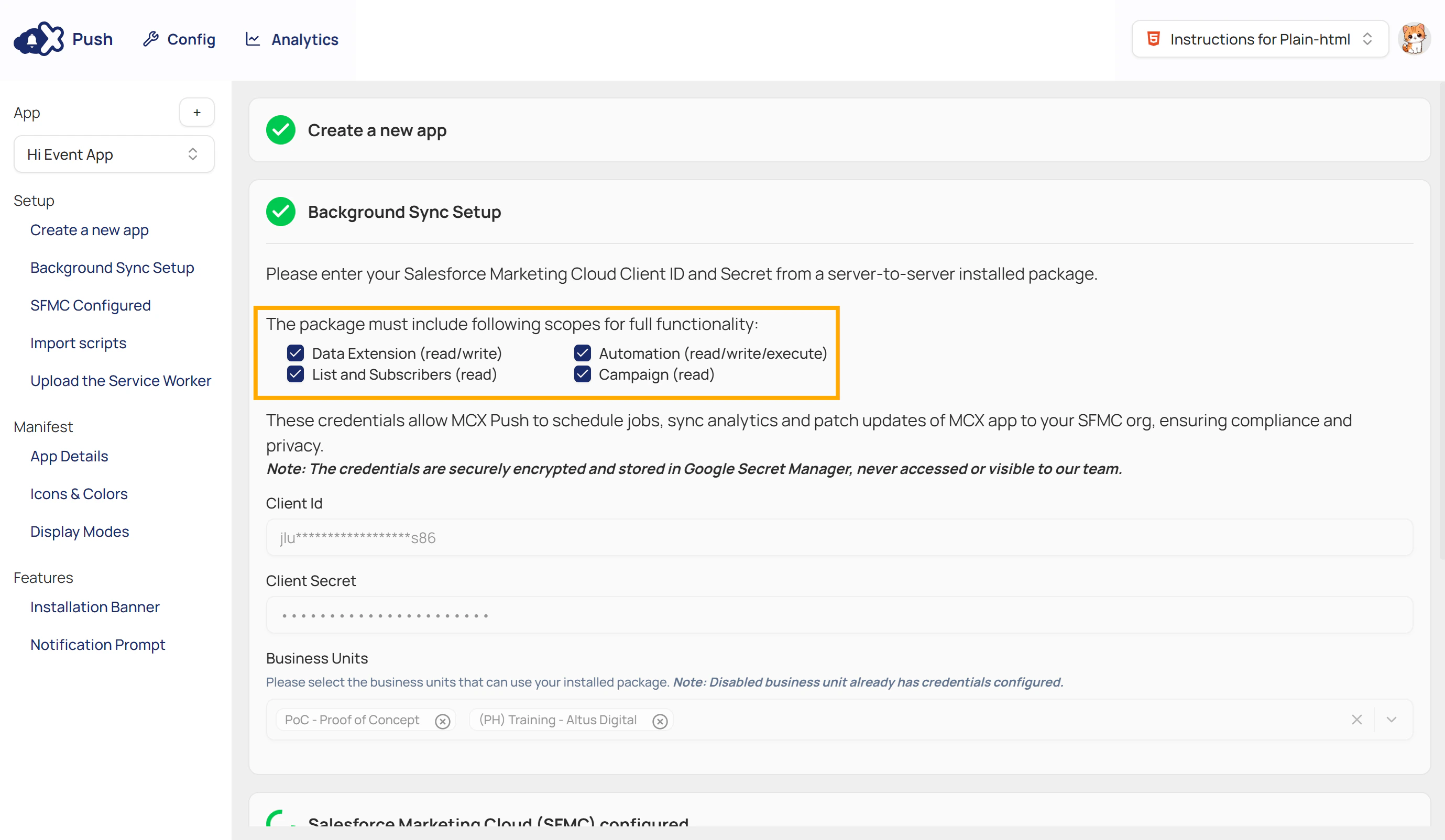Switch to the Config tab
The width and height of the screenshot is (1445, 840).
click(x=179, y=39)
